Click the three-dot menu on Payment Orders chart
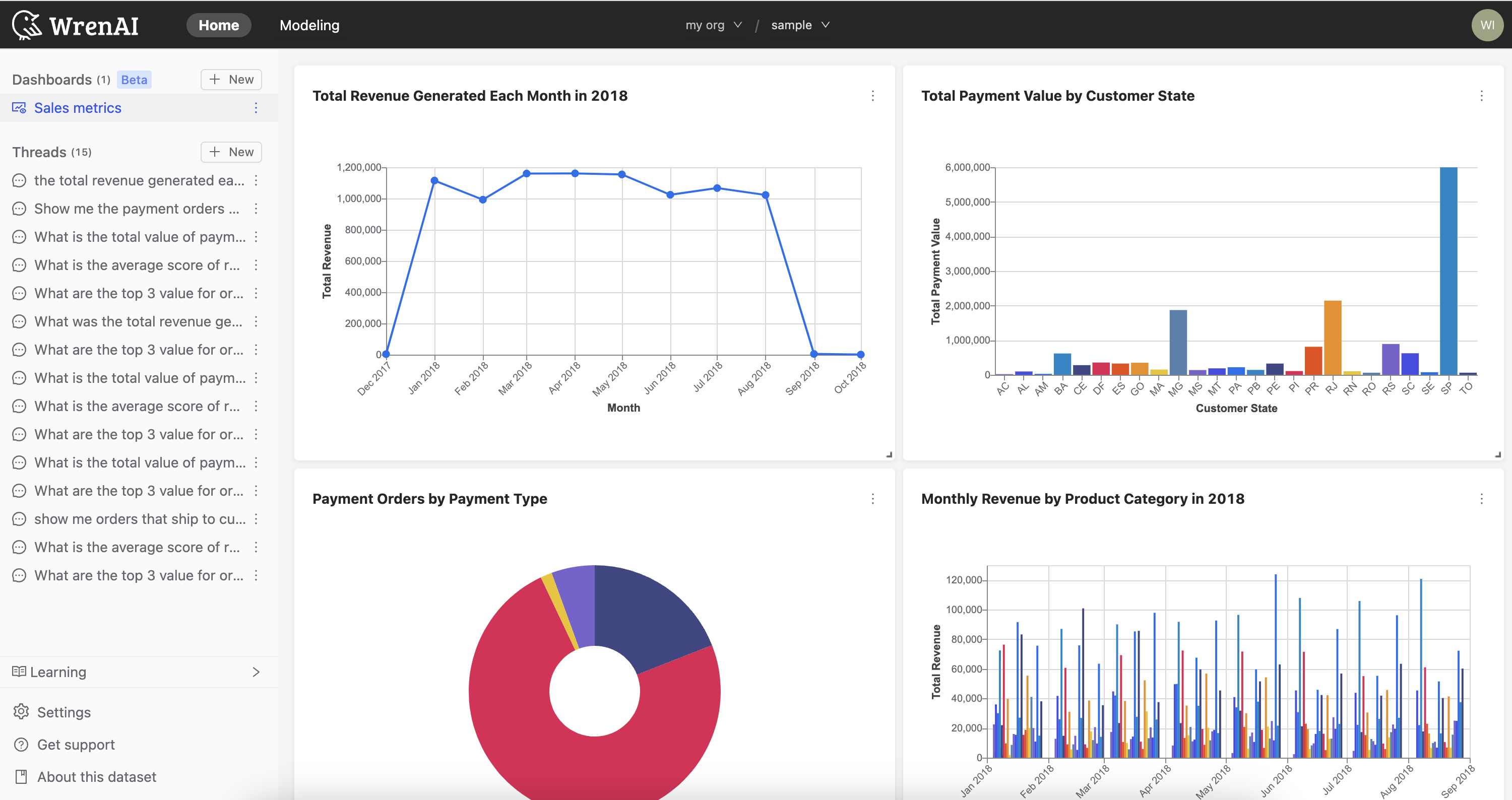Screen dimensions: 1512x800 (872, 498)
